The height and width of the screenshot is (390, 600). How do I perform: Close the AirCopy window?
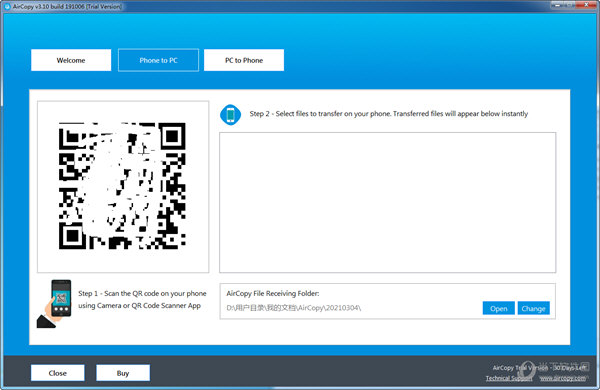[586, 5]
